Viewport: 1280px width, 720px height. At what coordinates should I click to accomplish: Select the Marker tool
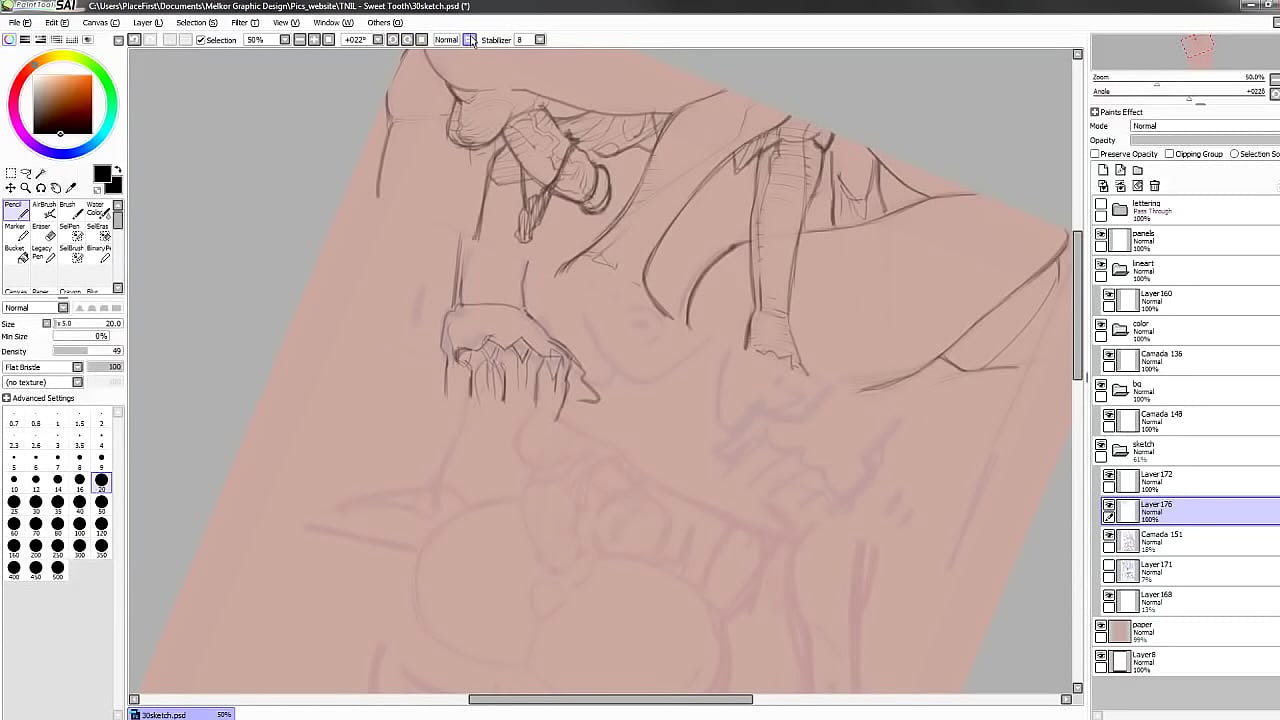coord(15,232)
